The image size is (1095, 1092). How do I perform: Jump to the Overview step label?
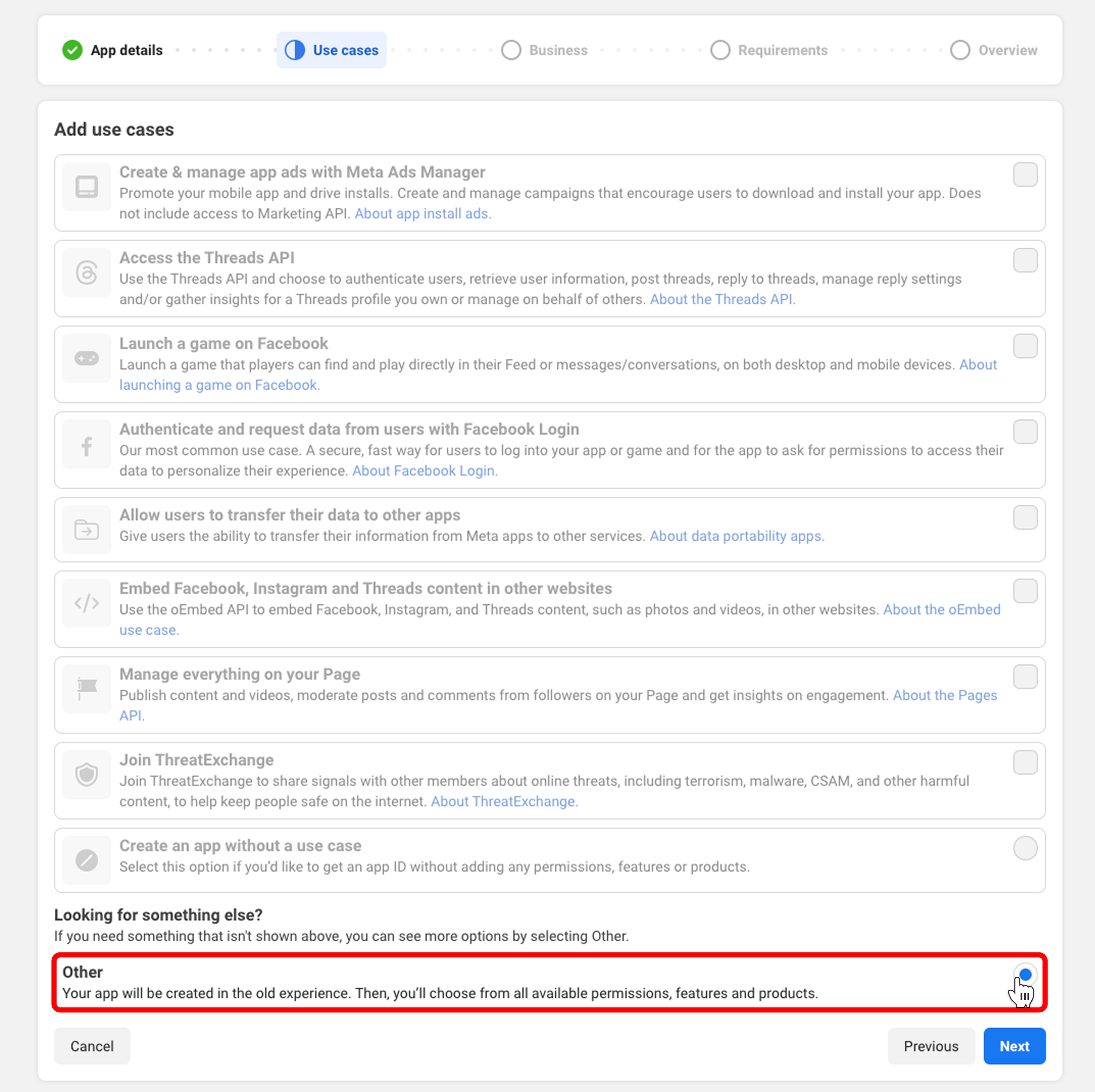coord(1008,51)
